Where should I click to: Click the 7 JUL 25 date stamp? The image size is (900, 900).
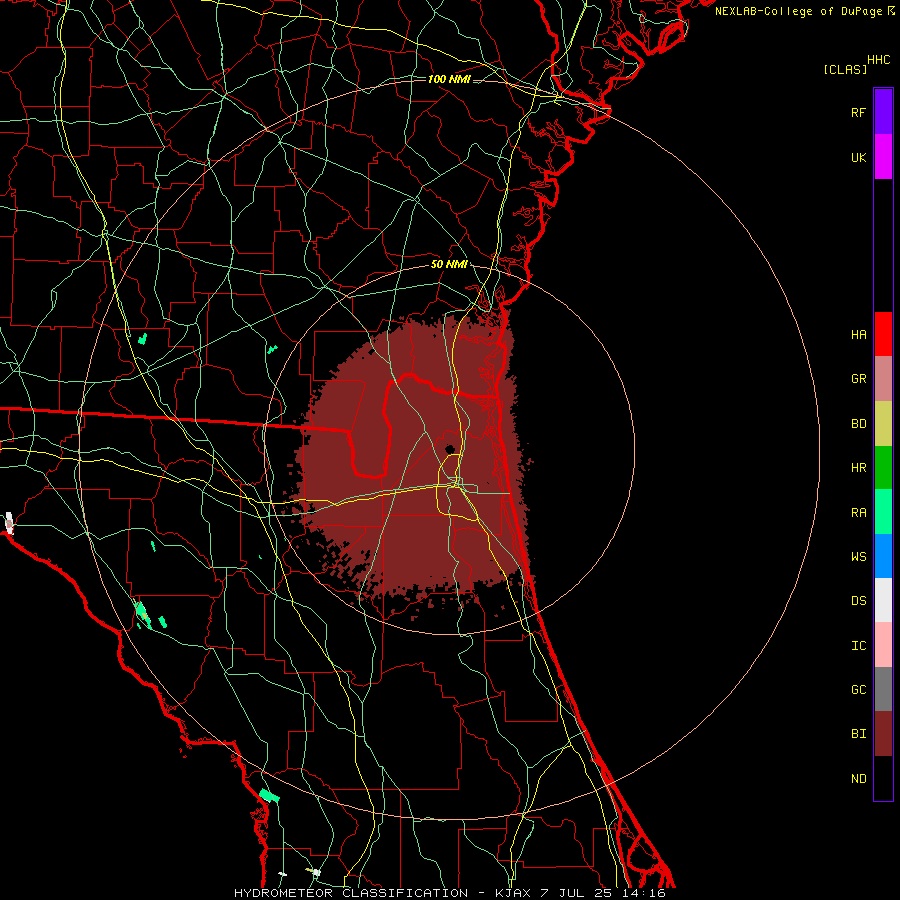tap(577, 893)
